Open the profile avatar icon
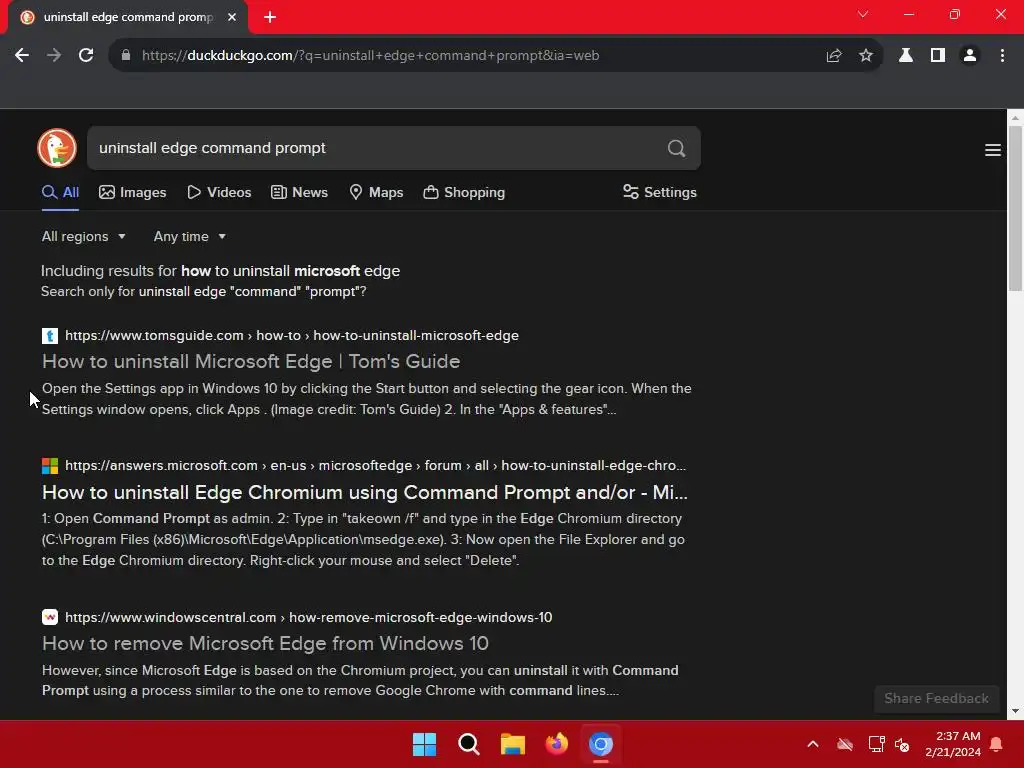Image resolution: width=1024 pixels, height=768 pixels. pos(970,56)
